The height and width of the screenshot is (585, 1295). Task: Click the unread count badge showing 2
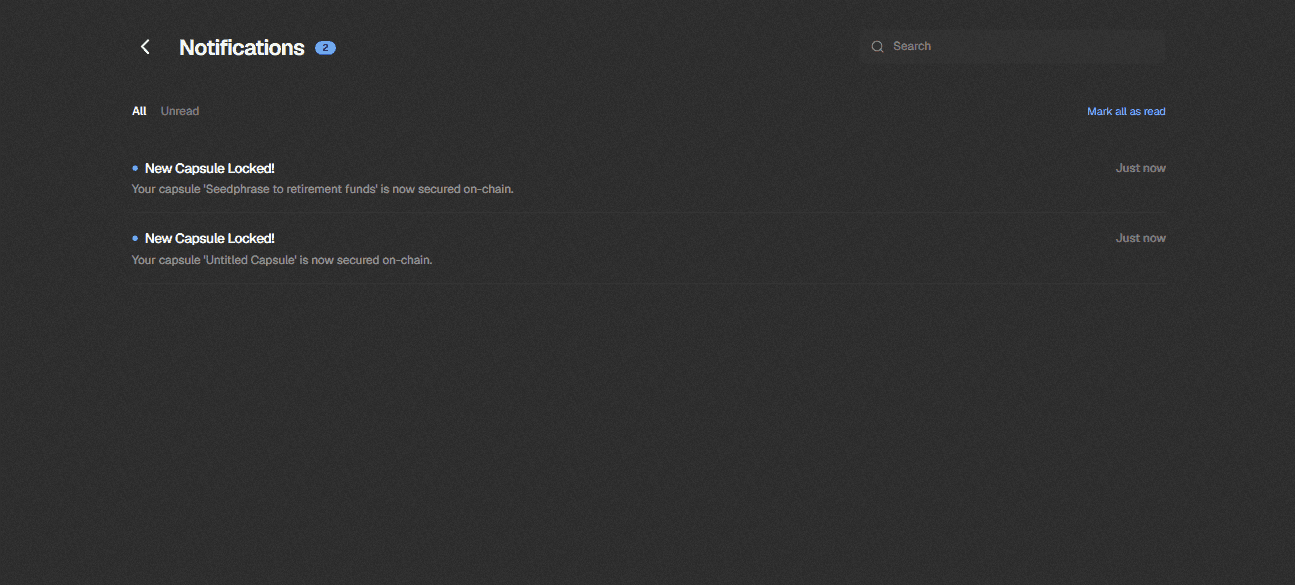325,47
